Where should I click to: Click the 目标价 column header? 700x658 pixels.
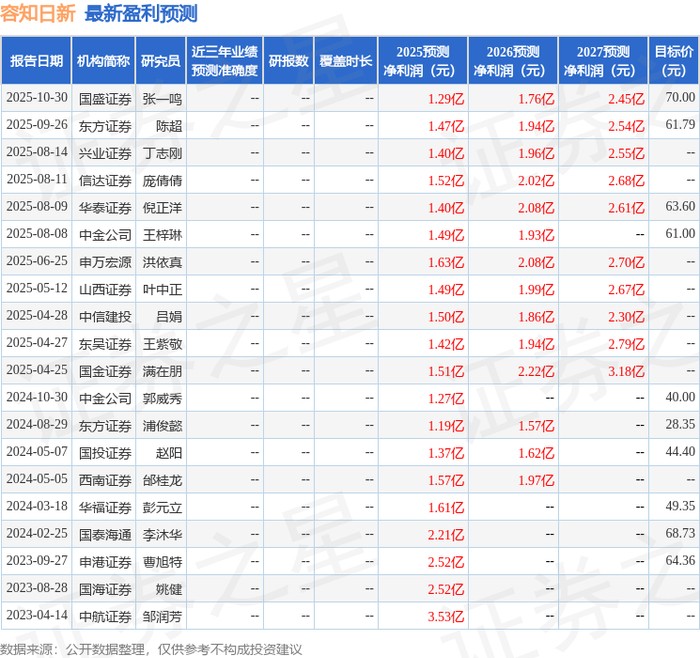point(674,61)
